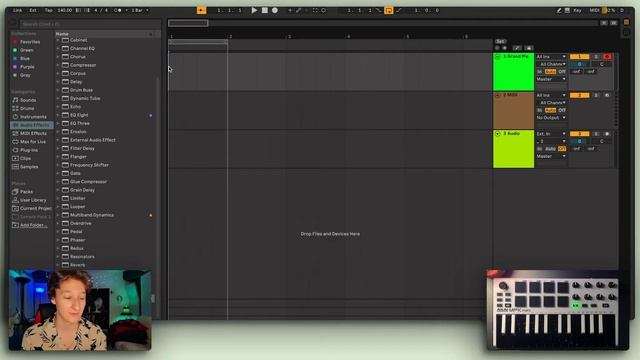Click the MIDI Arrangement Overdub plus icon
640x360 pixels.
(x=290, y=10)
